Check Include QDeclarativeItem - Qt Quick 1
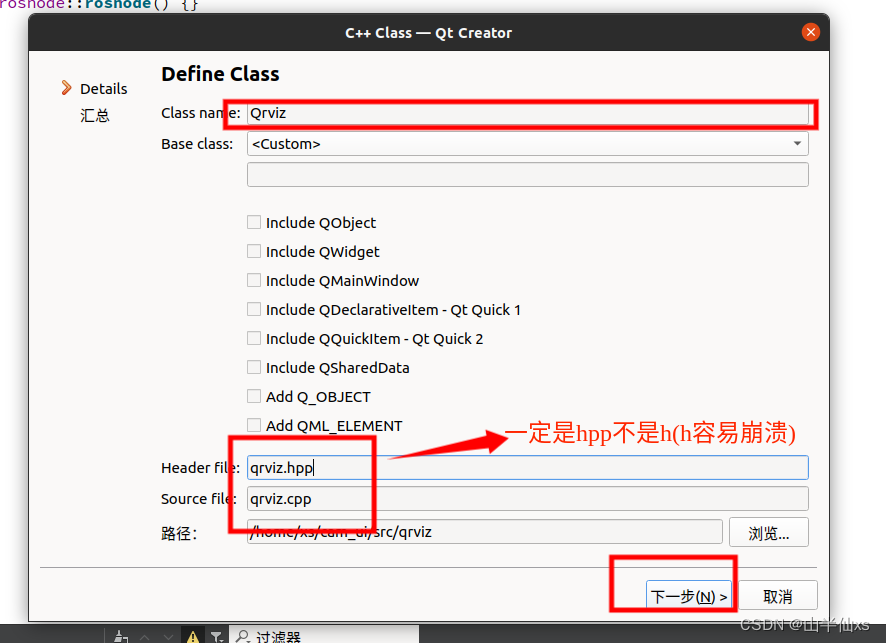 [254, 309]
